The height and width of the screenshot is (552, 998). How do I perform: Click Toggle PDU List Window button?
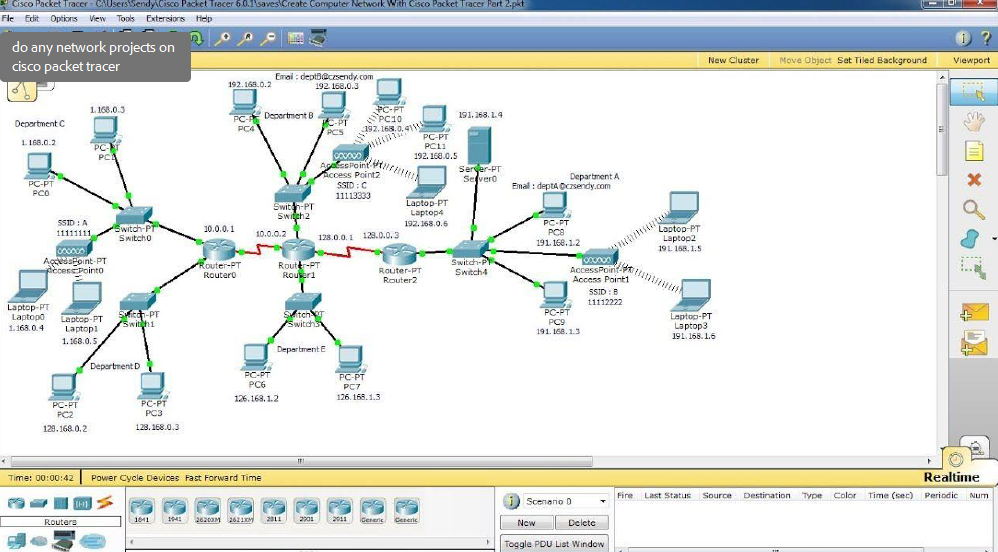pyautogui.click(x=554, y=544)
